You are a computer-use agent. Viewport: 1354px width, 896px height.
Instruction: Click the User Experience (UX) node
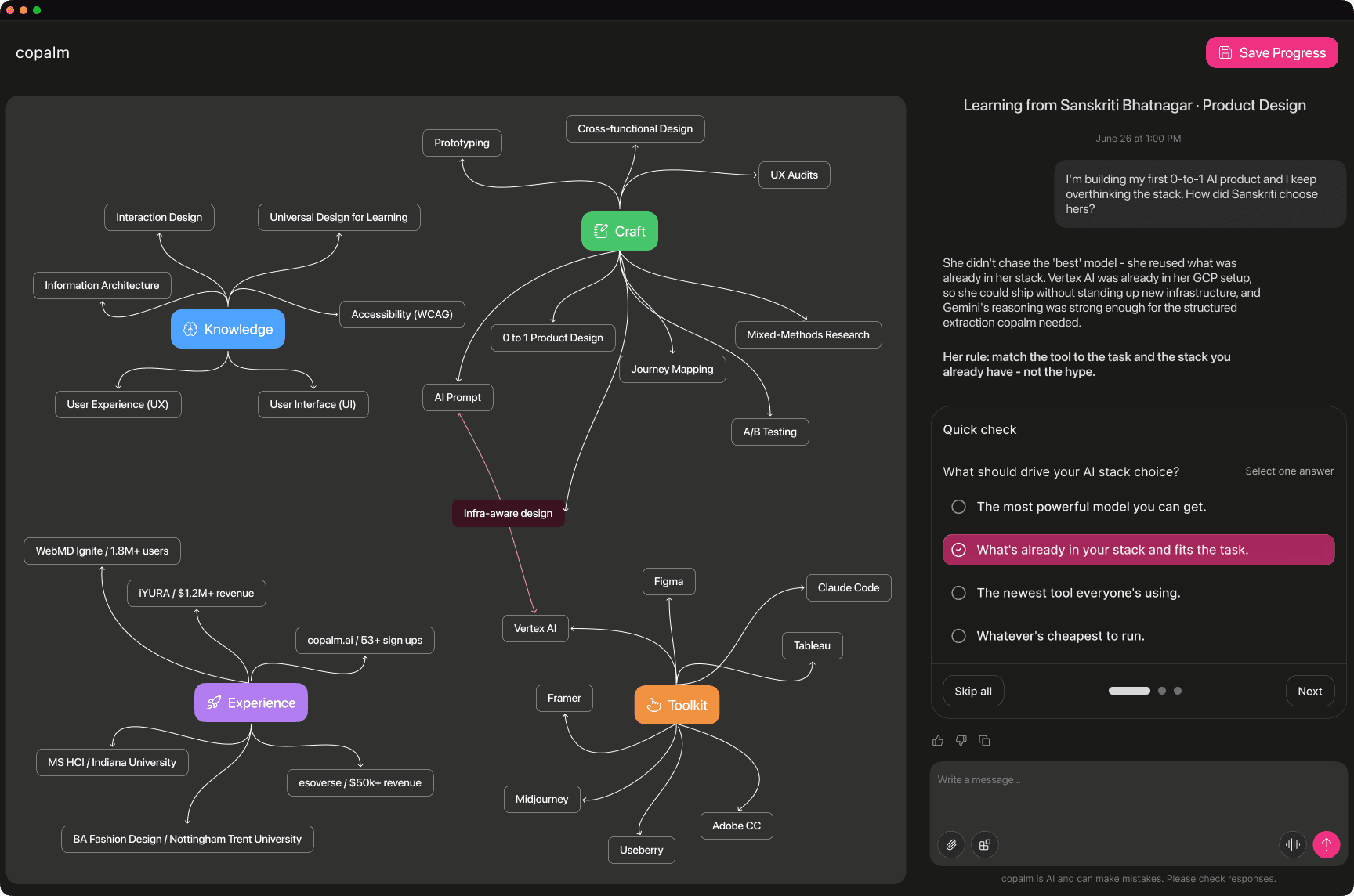[x=118, y=404]
